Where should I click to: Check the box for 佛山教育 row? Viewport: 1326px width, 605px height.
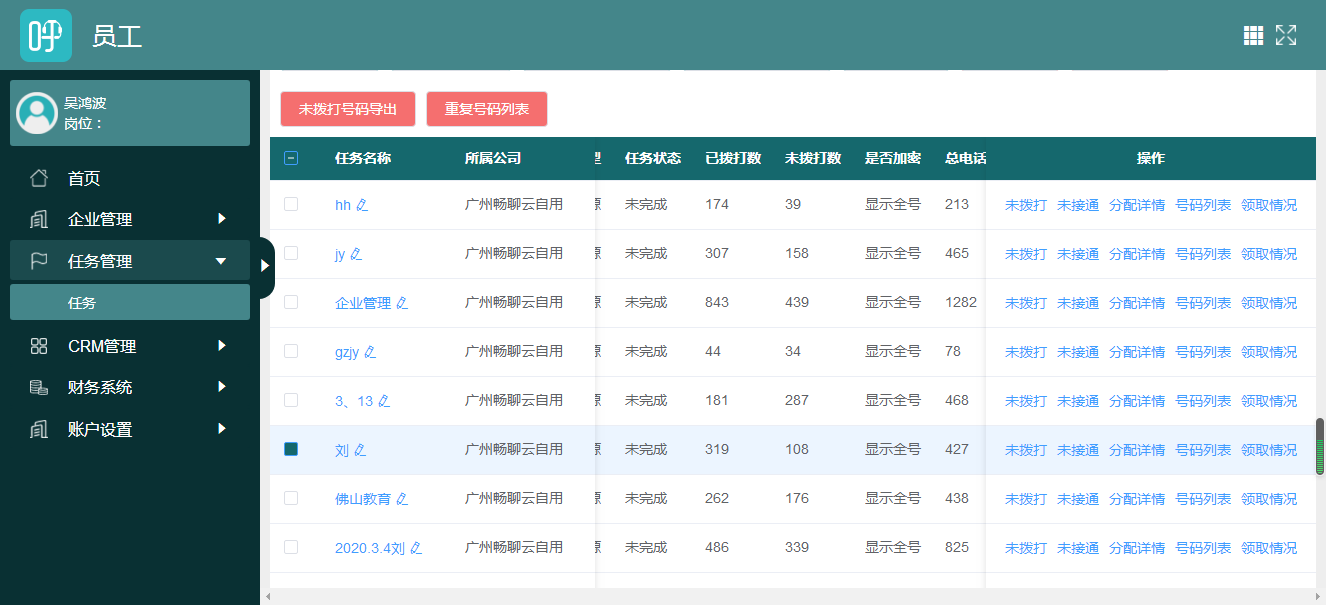[291, 498]
